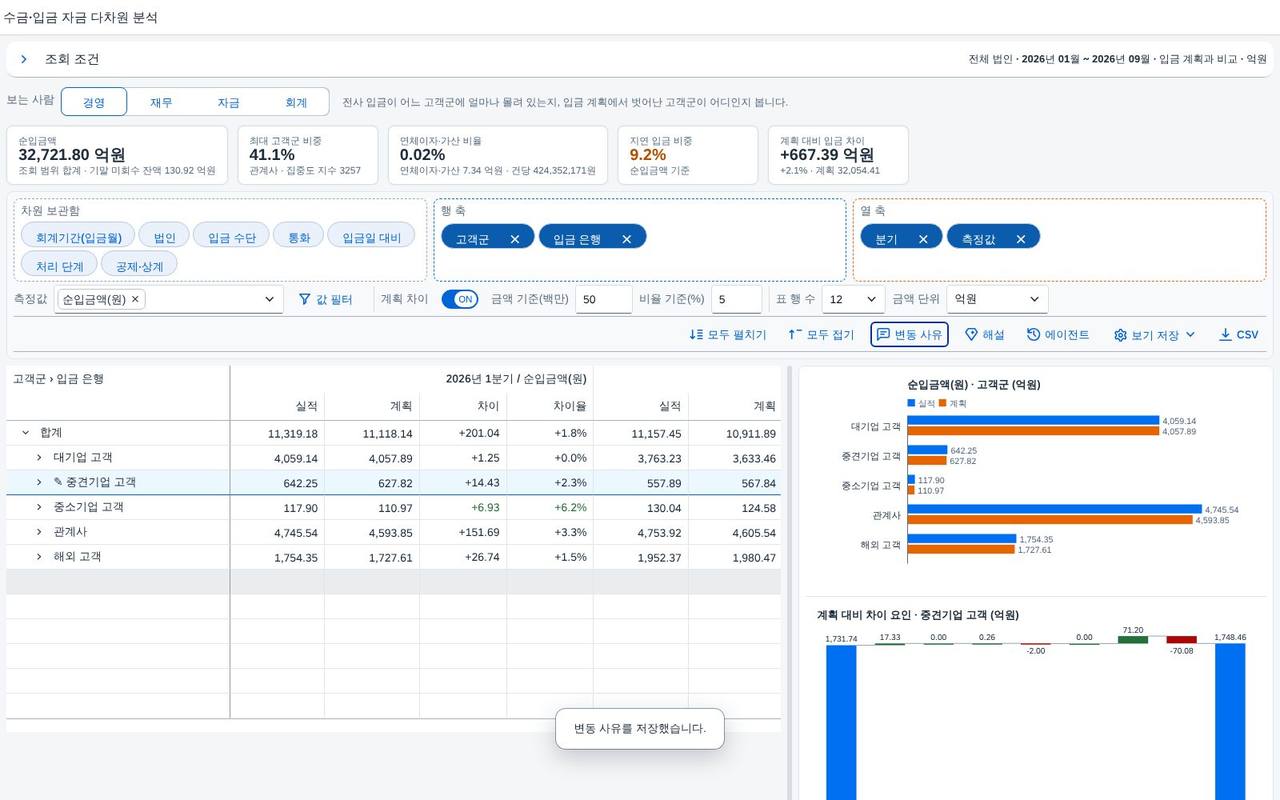Collapse the 합계 row
Screen dimensions: 1280x800
25,433
